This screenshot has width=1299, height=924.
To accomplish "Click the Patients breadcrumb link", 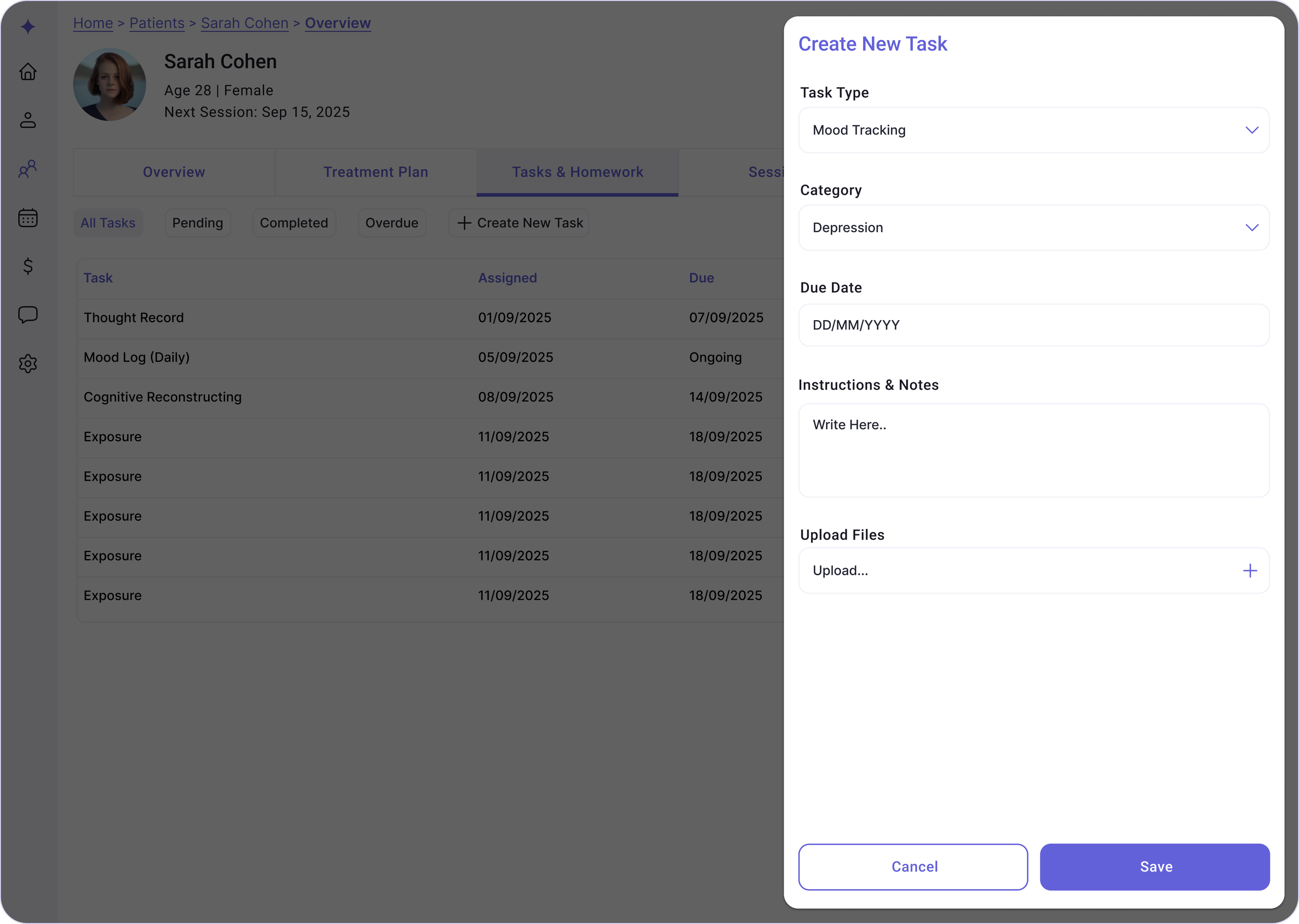I will pyautogui.click(x=156, y=23).
